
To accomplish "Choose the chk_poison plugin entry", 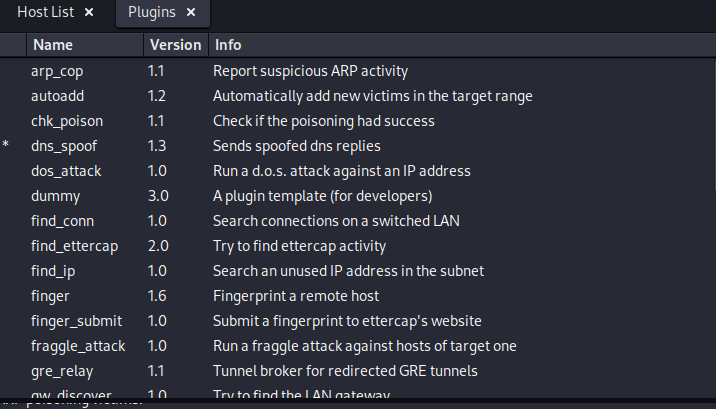I will click(x=356, y=121).
